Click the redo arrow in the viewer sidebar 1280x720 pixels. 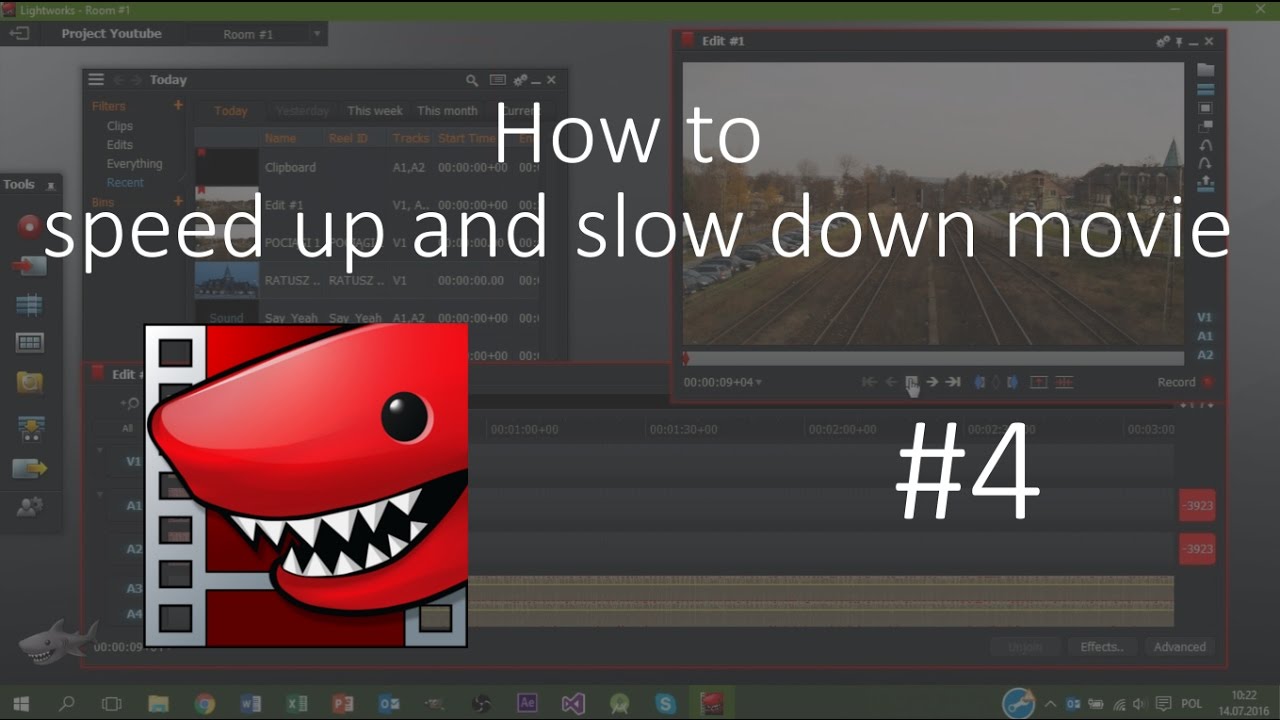[1206, 164]
